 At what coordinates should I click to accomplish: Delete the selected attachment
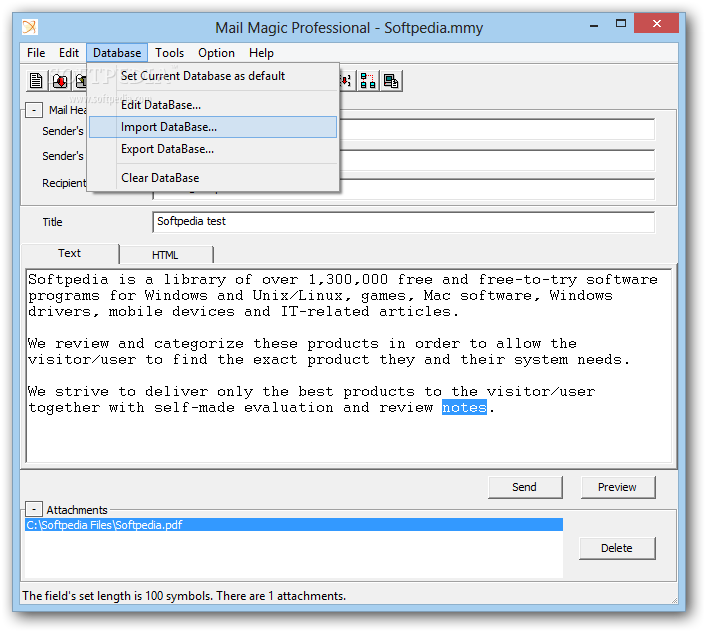[x=617, y=548]
